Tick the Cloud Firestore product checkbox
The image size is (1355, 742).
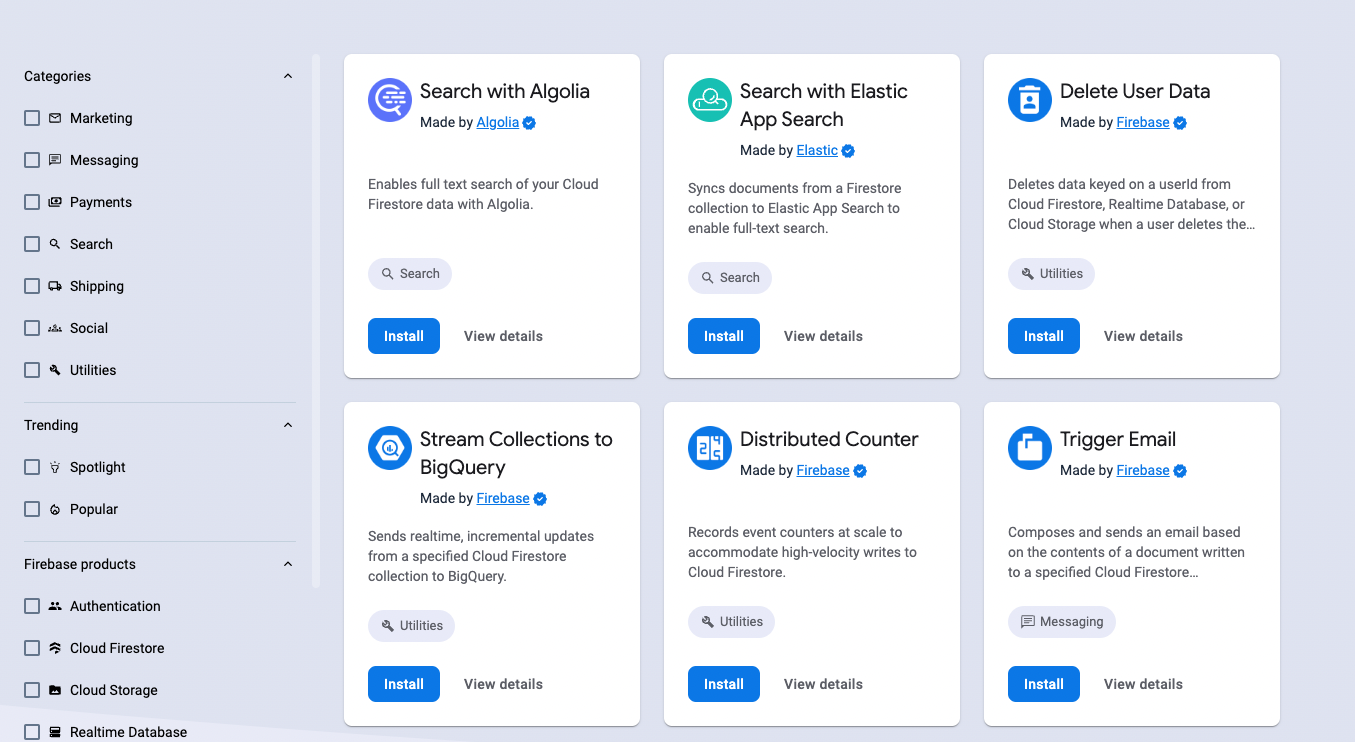(32, 648)
